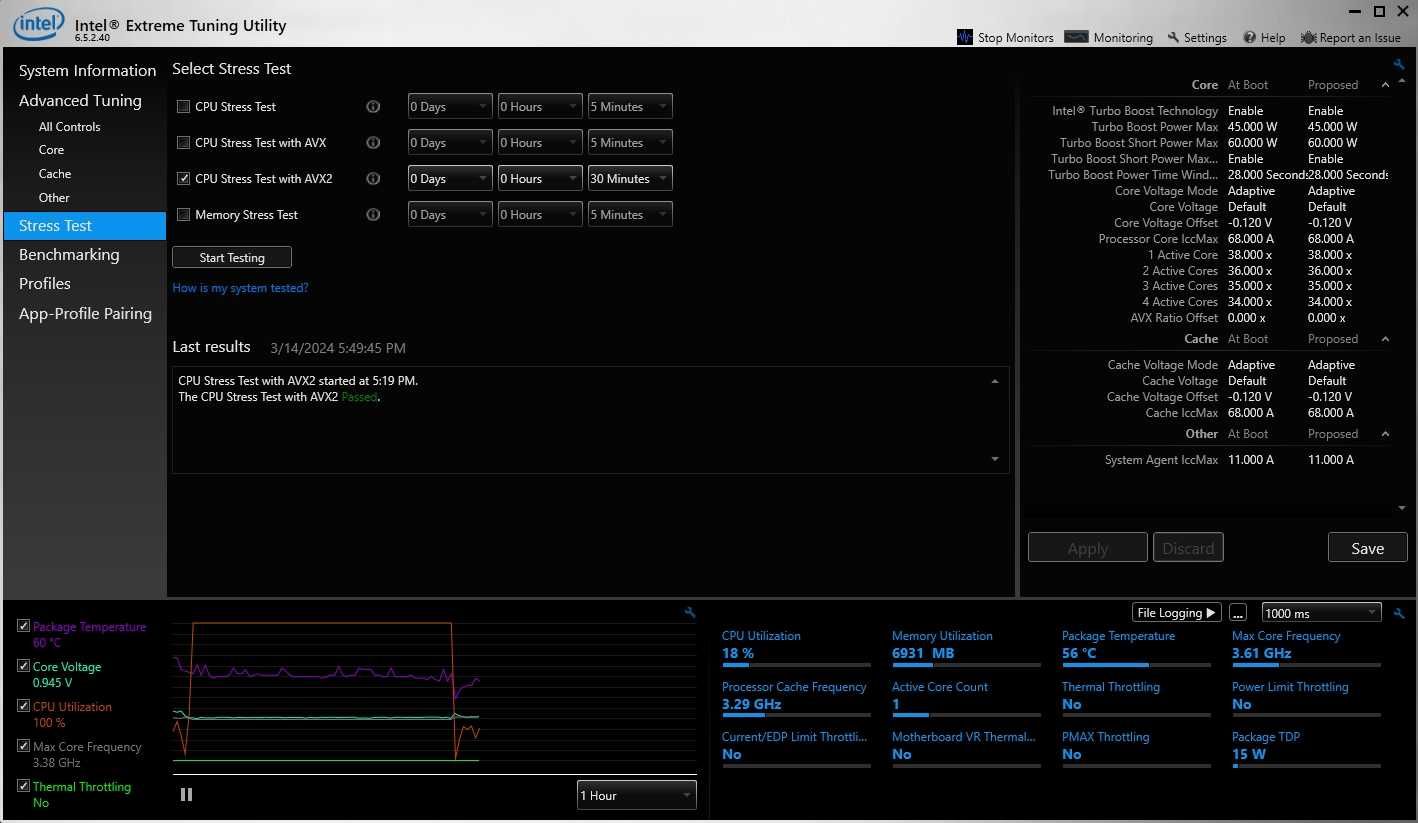This screenshot has width=1418, height=823.
Task: Show info icon for CPU Stress Test with AVX2
Action: (373, 178)
